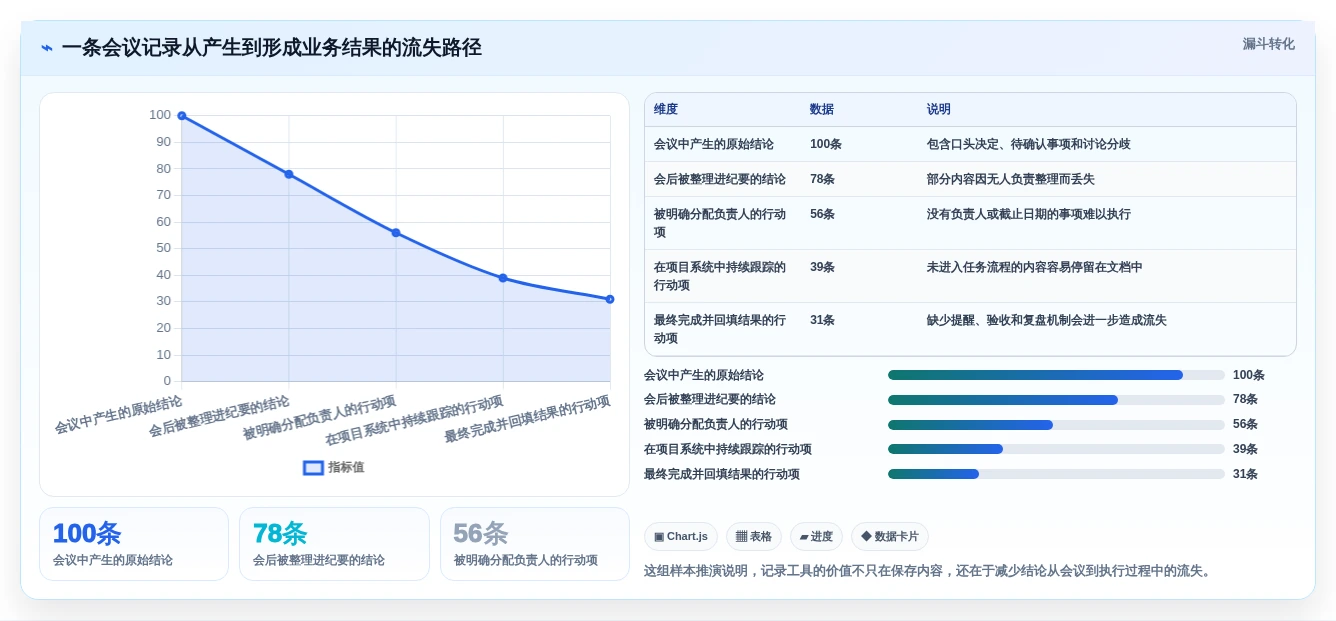
Task: Select the 进度 tag chip
Action: point(816,536)
